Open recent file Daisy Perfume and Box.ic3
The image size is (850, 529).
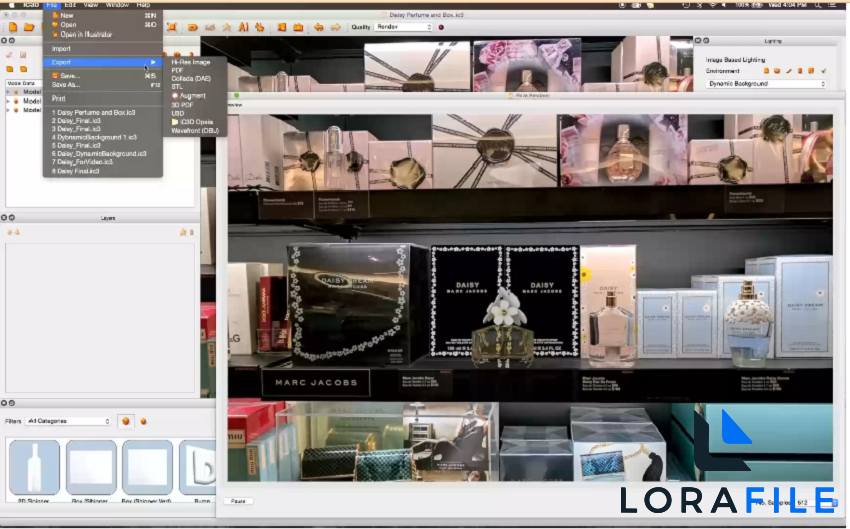point(93,113)
